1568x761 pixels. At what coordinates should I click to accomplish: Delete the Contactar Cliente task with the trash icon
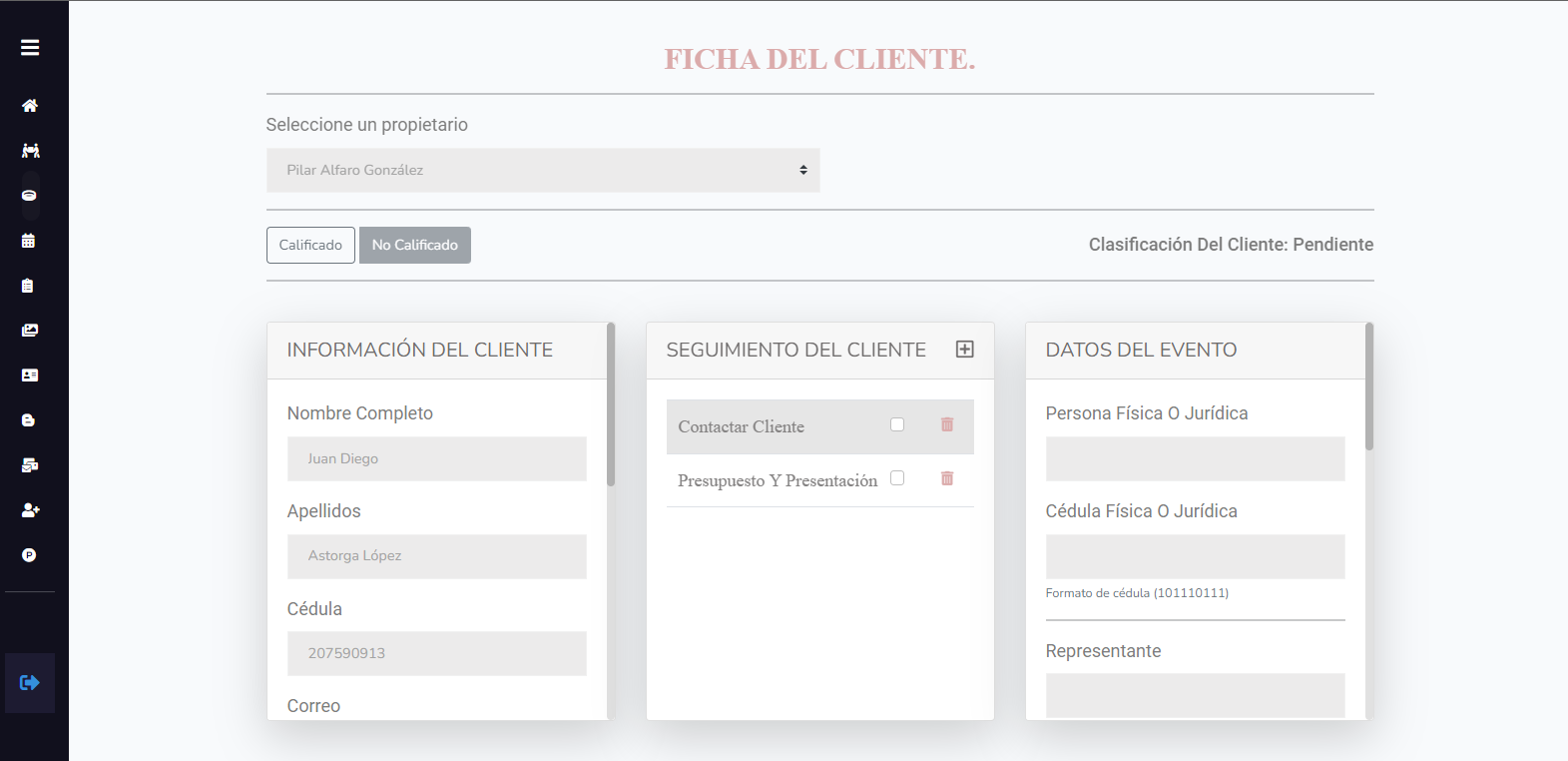(x=947, y=424)
